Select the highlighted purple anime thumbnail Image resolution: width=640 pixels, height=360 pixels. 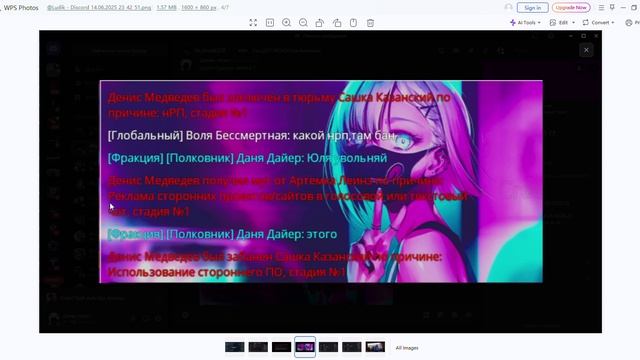pyautogui.click(x=305, y=347)
